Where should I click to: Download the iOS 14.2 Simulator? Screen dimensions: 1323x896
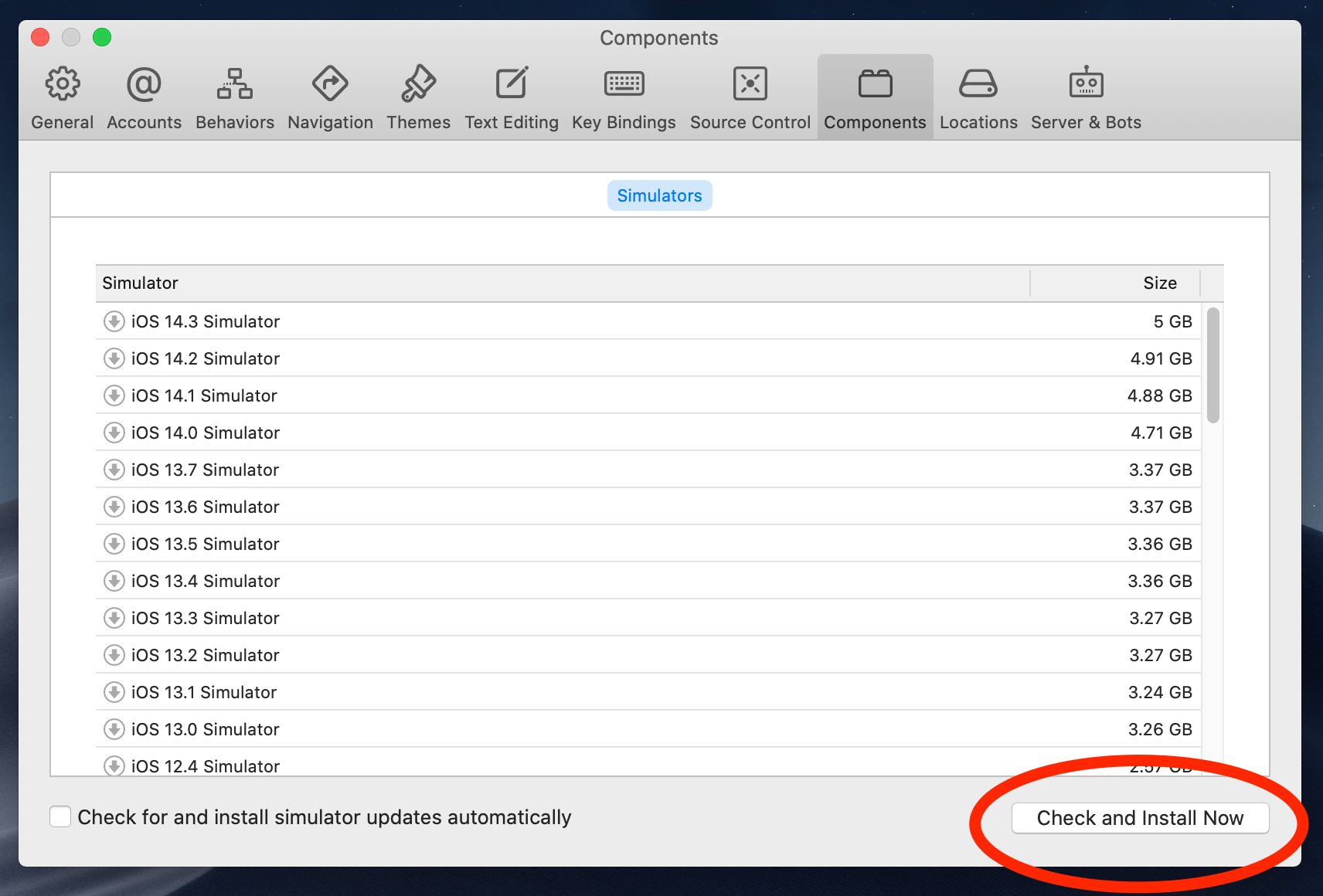[x=114, y=358]
